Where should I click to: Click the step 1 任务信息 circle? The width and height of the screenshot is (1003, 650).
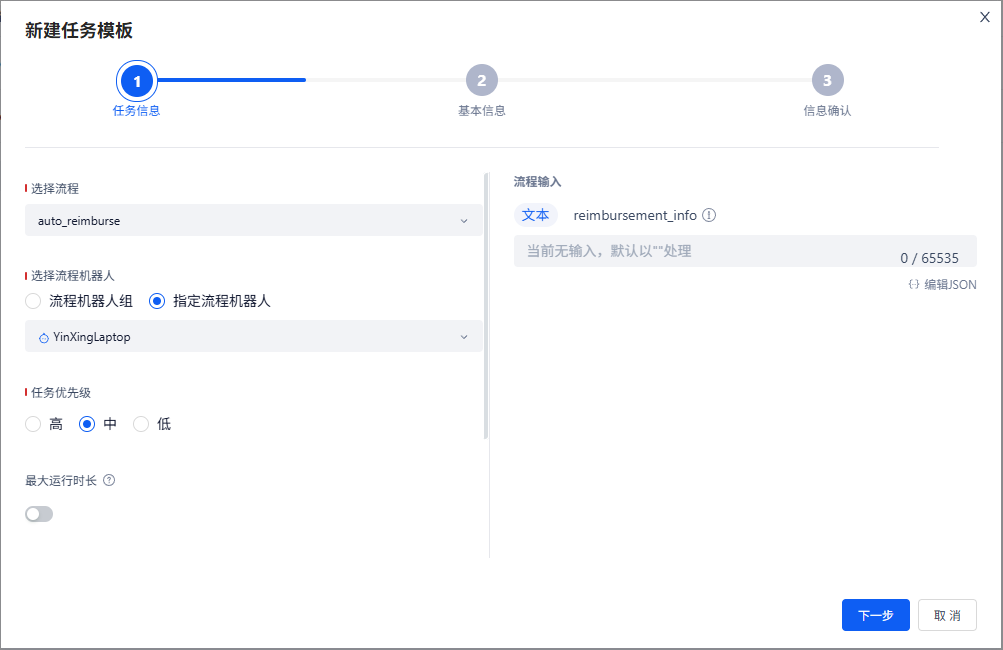[x=137, y=80]
